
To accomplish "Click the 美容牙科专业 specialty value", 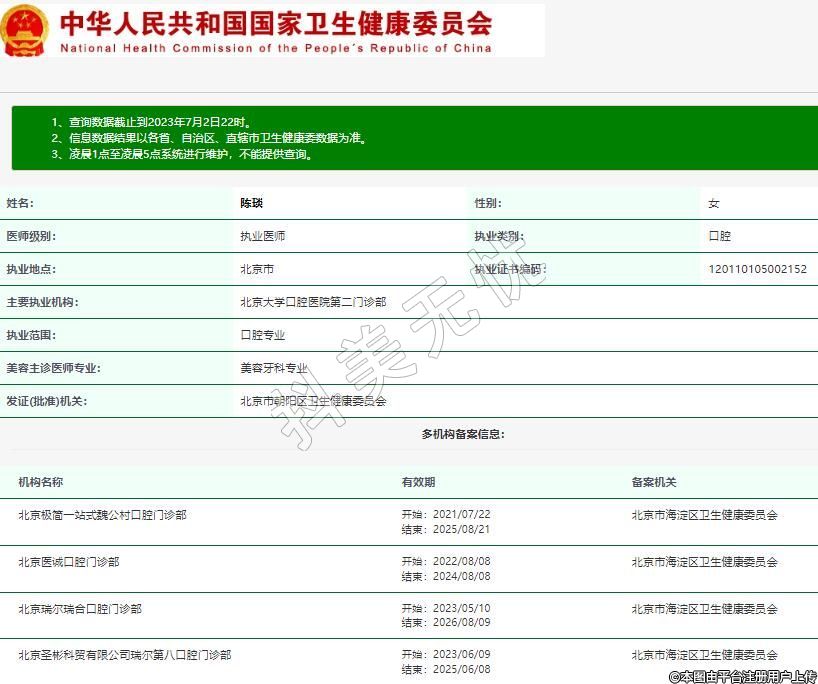I will (273, 368).
